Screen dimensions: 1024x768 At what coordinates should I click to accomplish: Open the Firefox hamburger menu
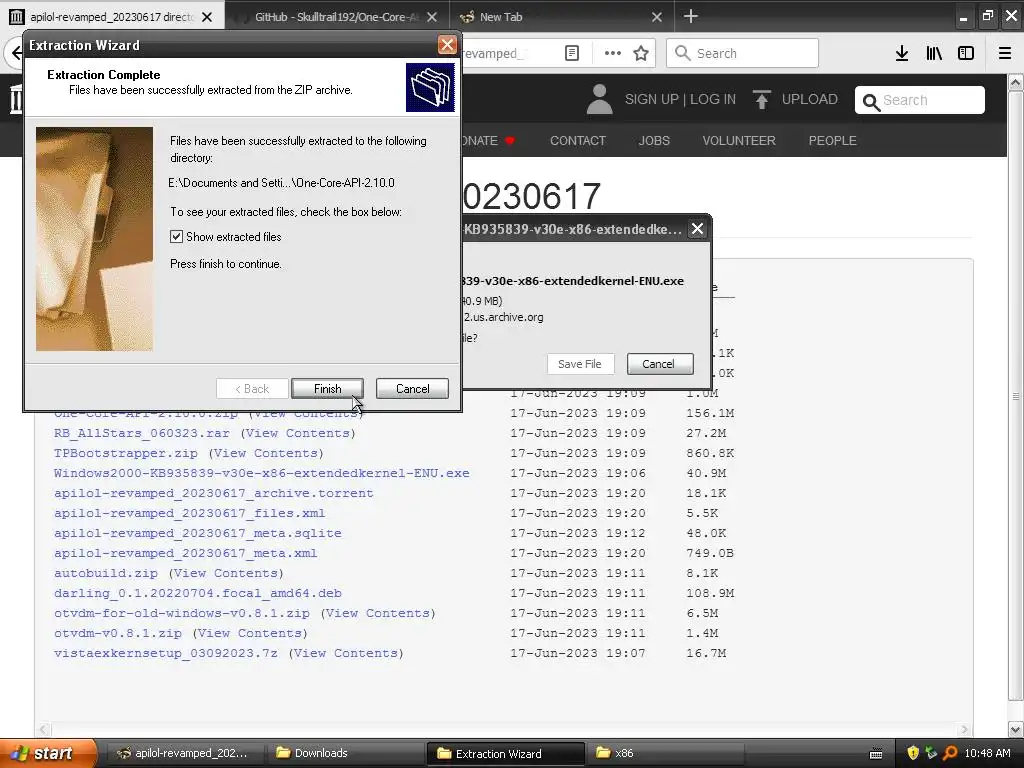(x=1005, y=54)
